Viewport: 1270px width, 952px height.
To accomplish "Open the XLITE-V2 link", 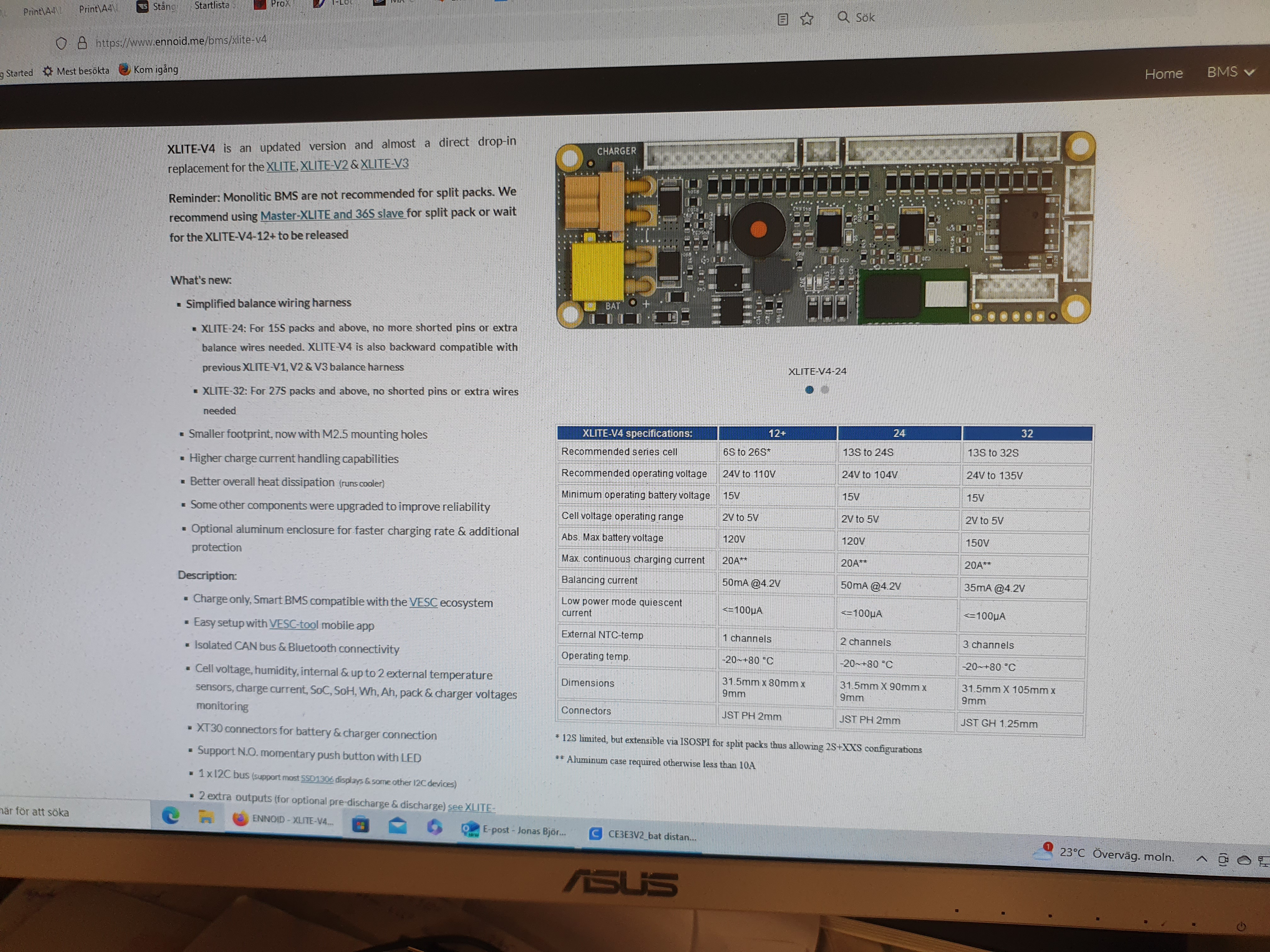I will pos(324,165).
